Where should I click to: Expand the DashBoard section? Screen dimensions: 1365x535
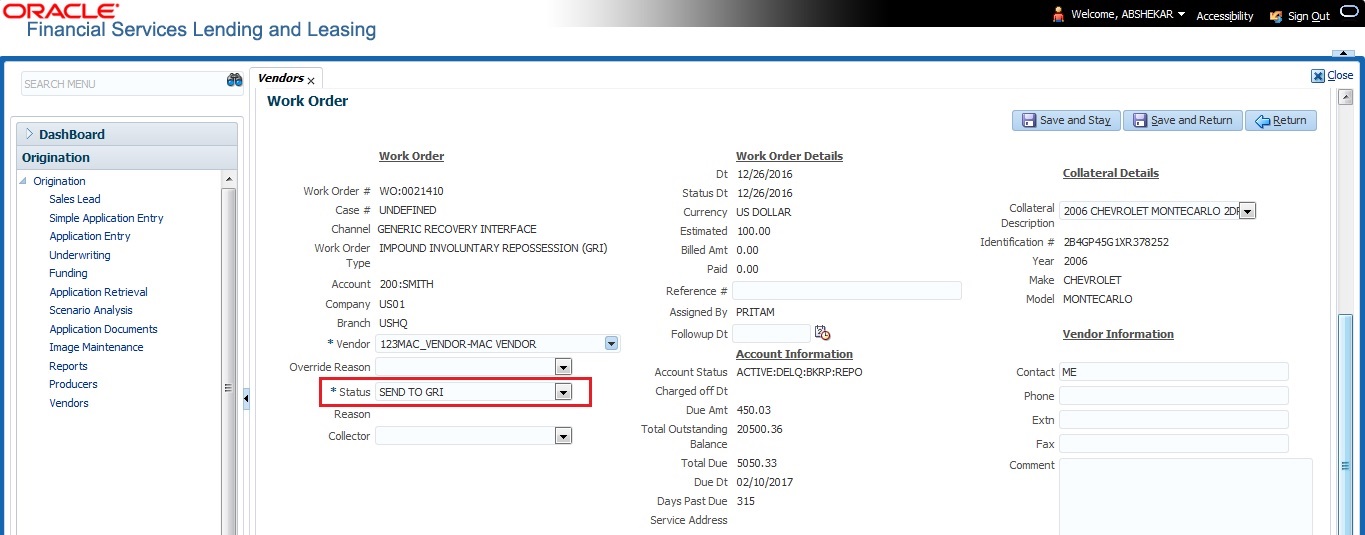(29, 134)
